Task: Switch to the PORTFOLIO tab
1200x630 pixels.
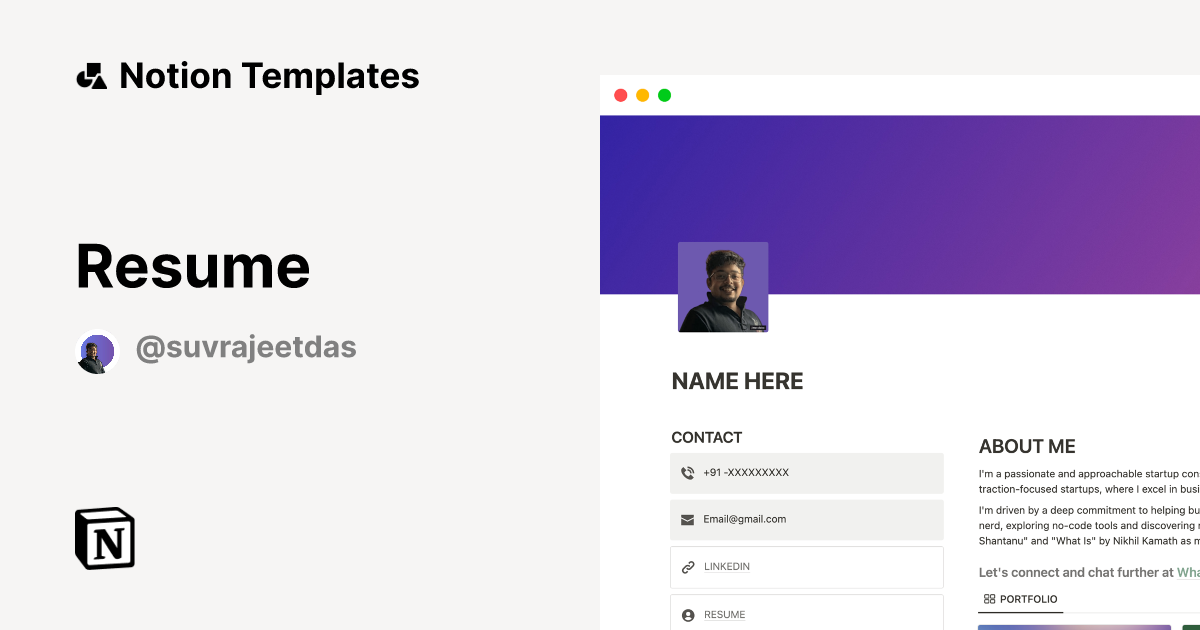Action: click(x=1028, y=599)
